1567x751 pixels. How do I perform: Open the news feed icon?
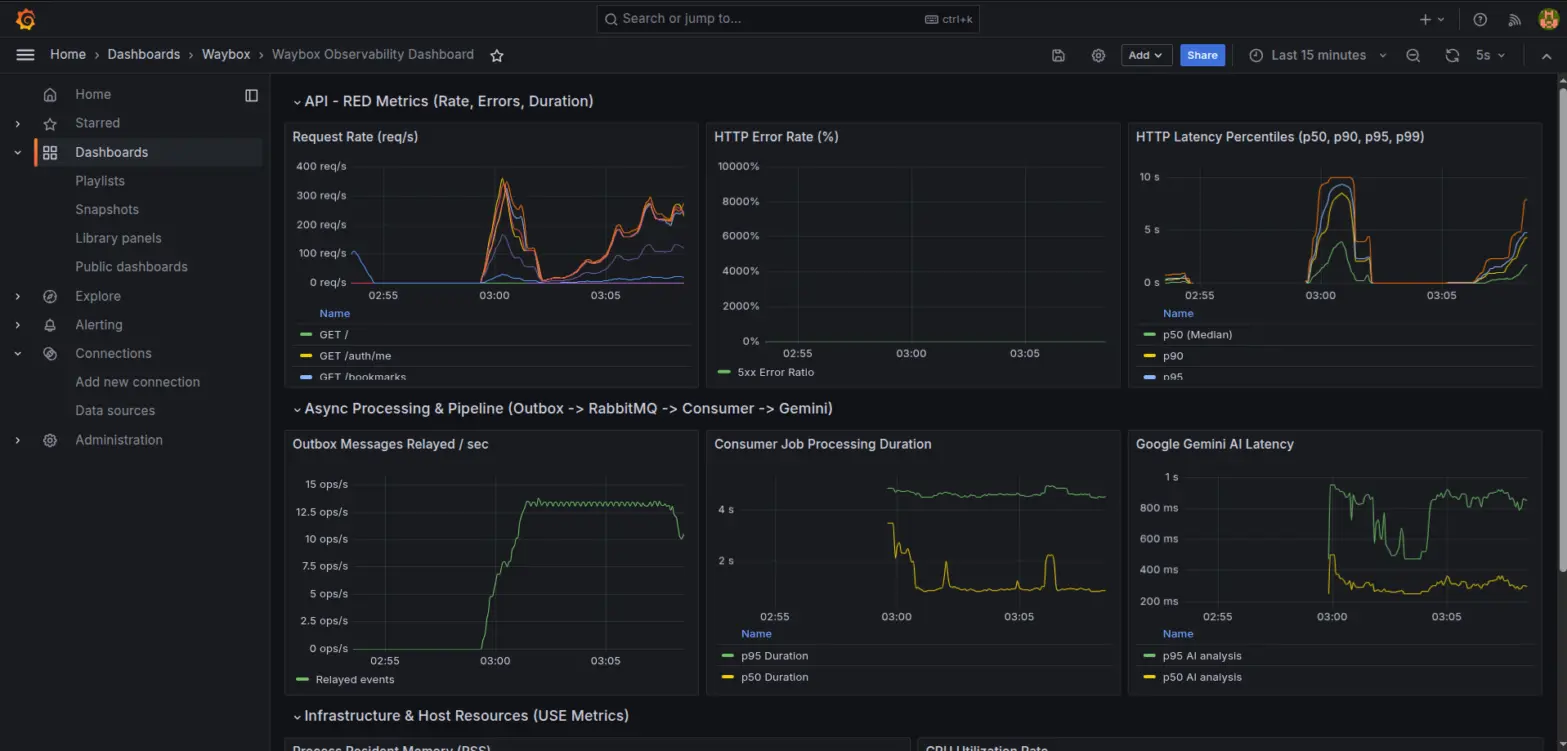1514,19
